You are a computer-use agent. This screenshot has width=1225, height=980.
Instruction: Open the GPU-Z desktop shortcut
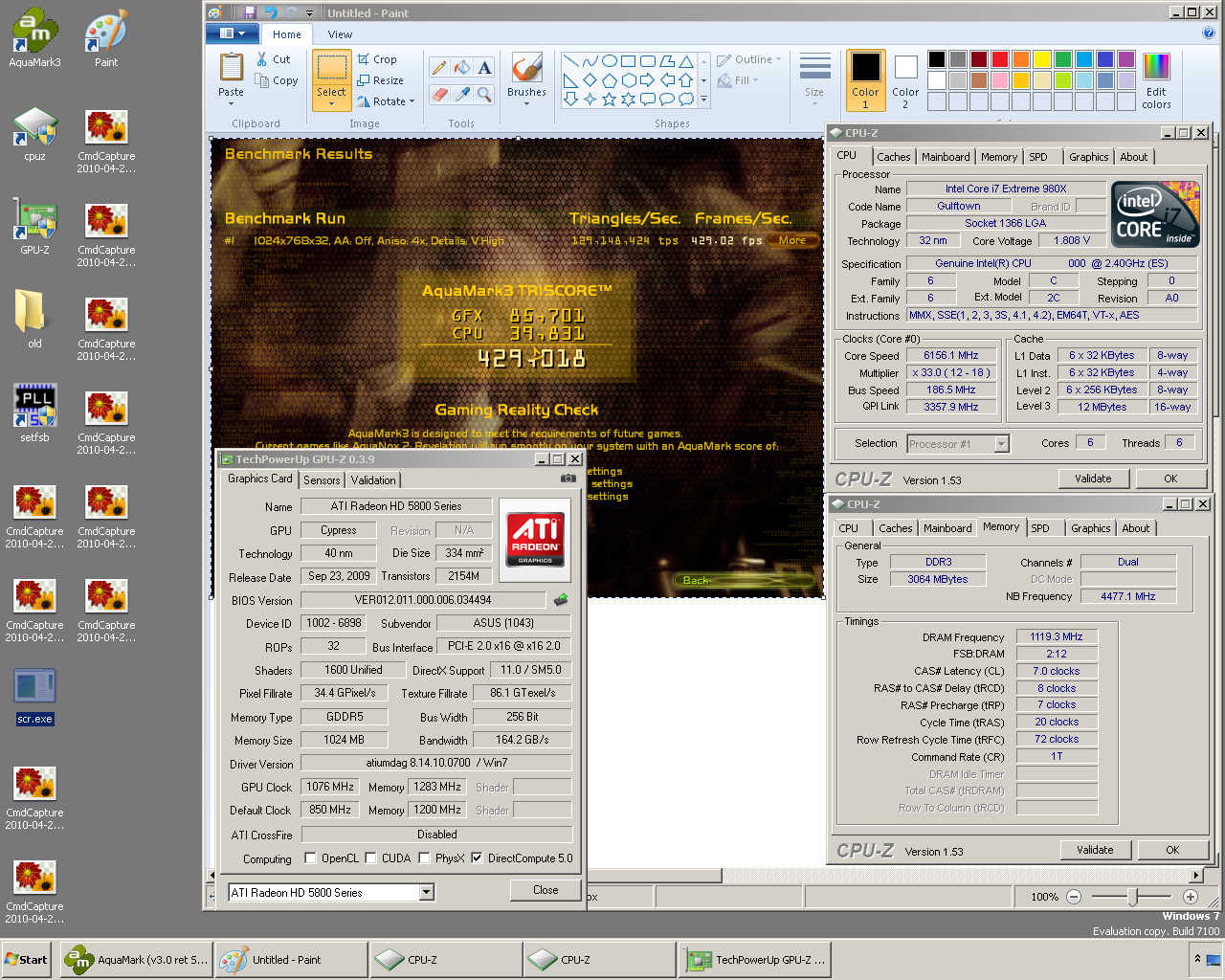pos(34,227)
